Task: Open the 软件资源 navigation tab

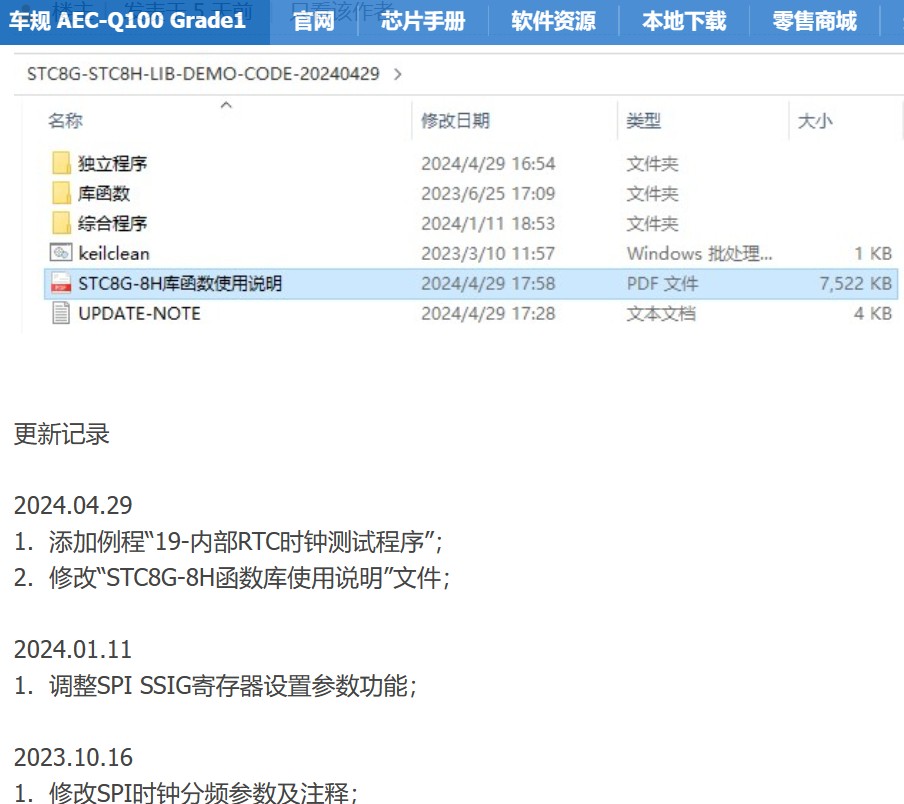Action: point(553,21)
